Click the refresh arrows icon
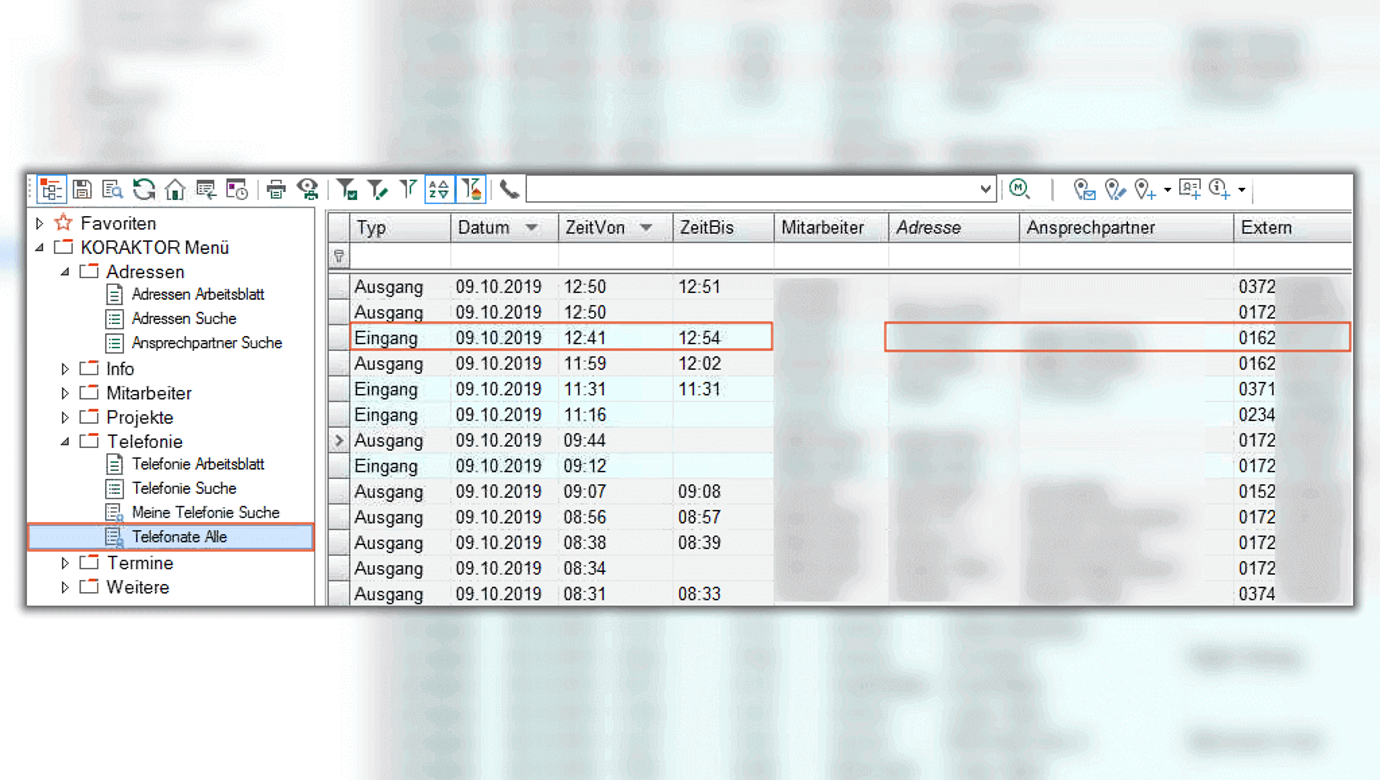 tap(144, 189)
